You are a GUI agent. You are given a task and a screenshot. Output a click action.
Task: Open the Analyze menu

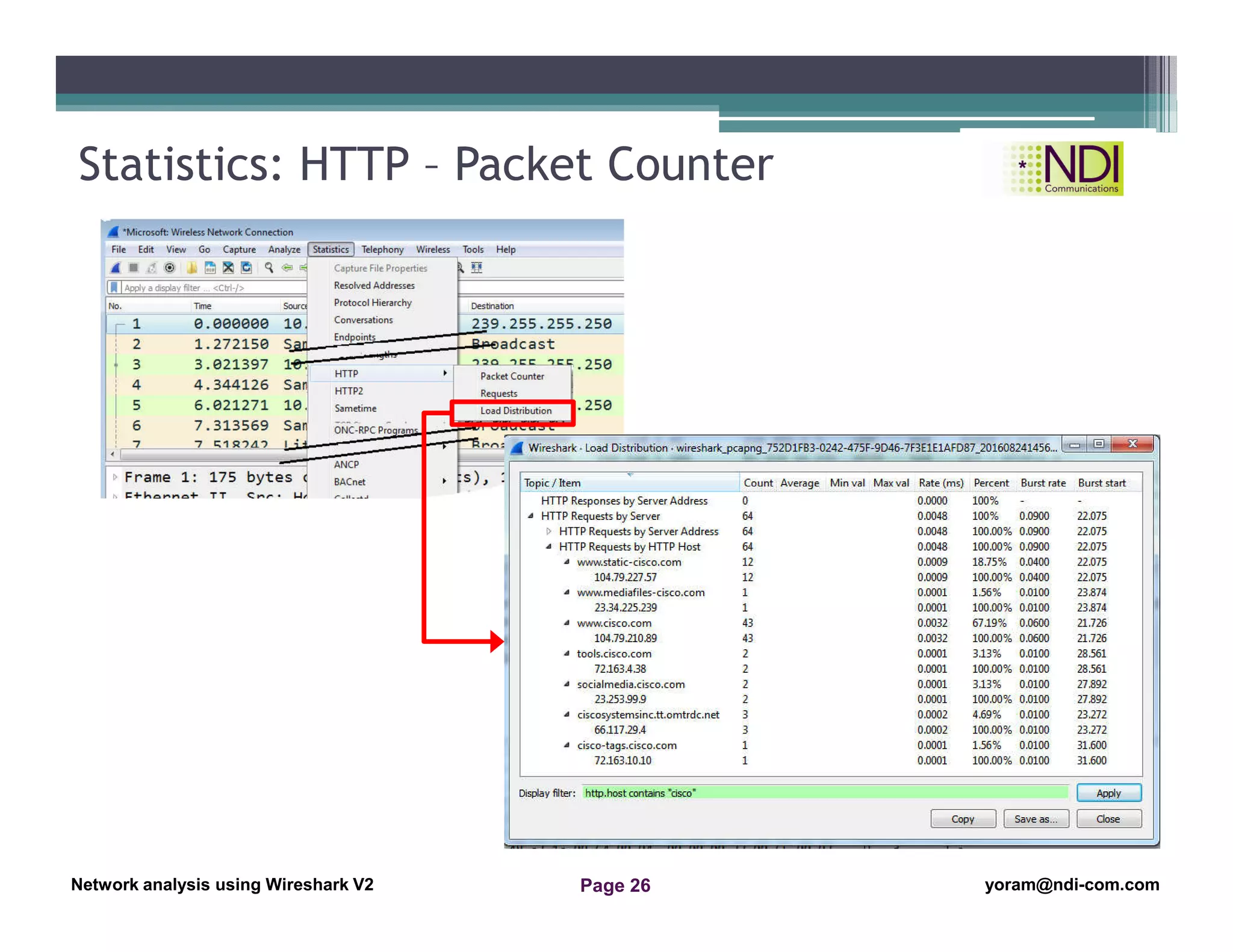coord(284,249)
